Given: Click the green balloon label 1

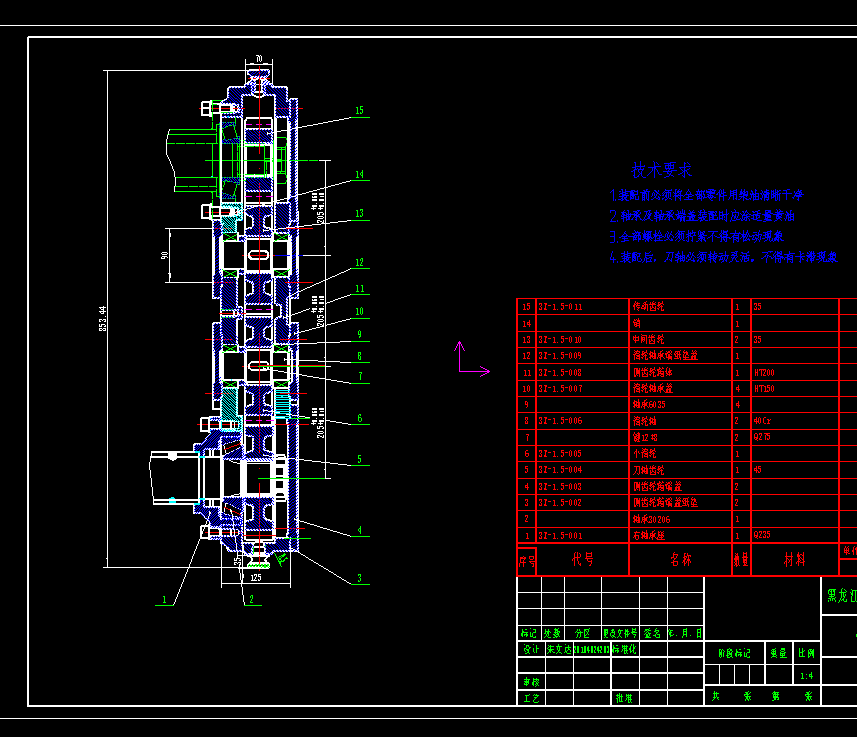Looking at the screenshot, I should click(x=164, y=600).
